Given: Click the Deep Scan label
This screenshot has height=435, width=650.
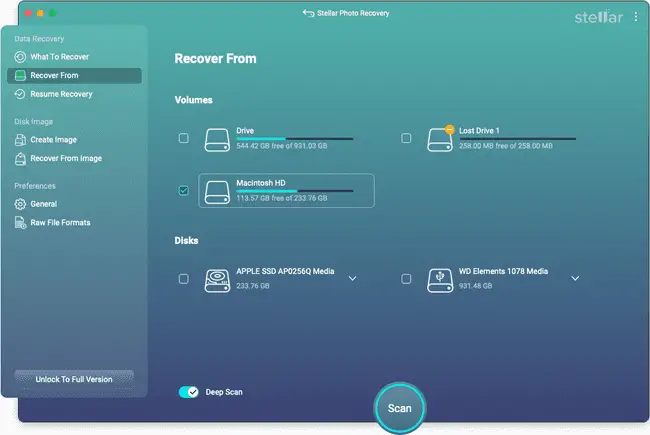Looking at the screenshot, I should click(224, 392).
